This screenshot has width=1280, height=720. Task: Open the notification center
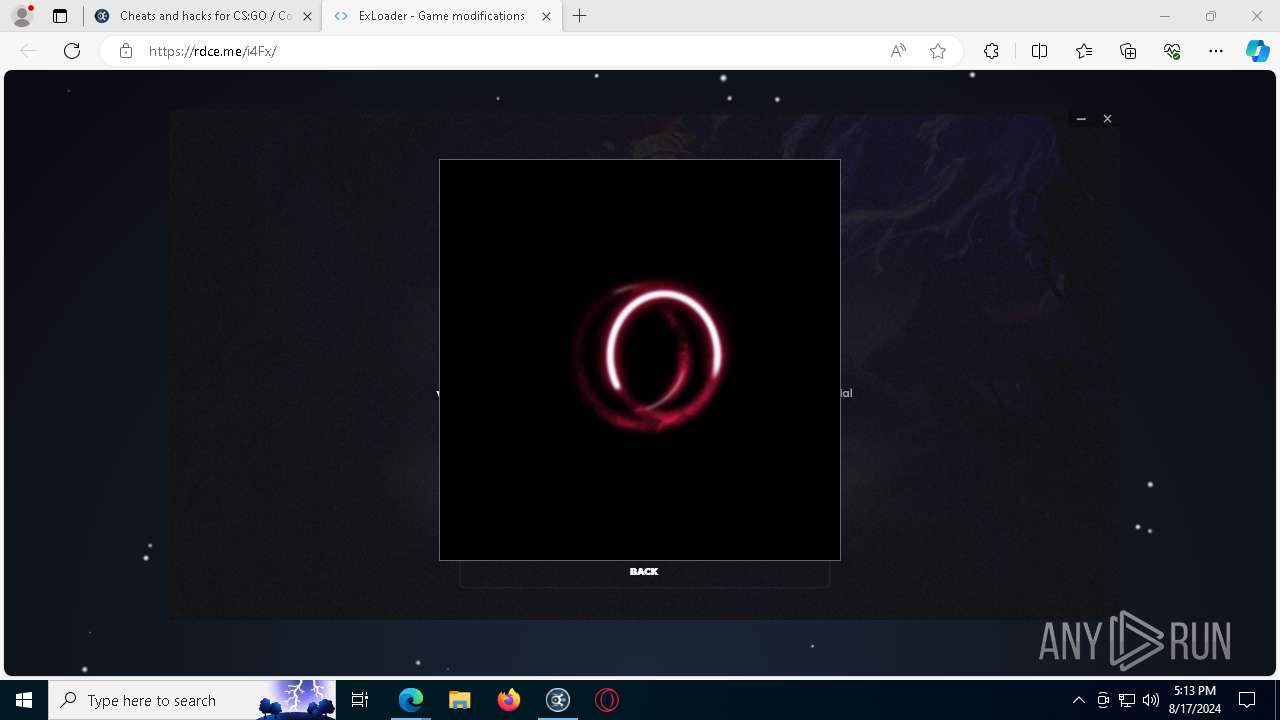(1247, 700)
